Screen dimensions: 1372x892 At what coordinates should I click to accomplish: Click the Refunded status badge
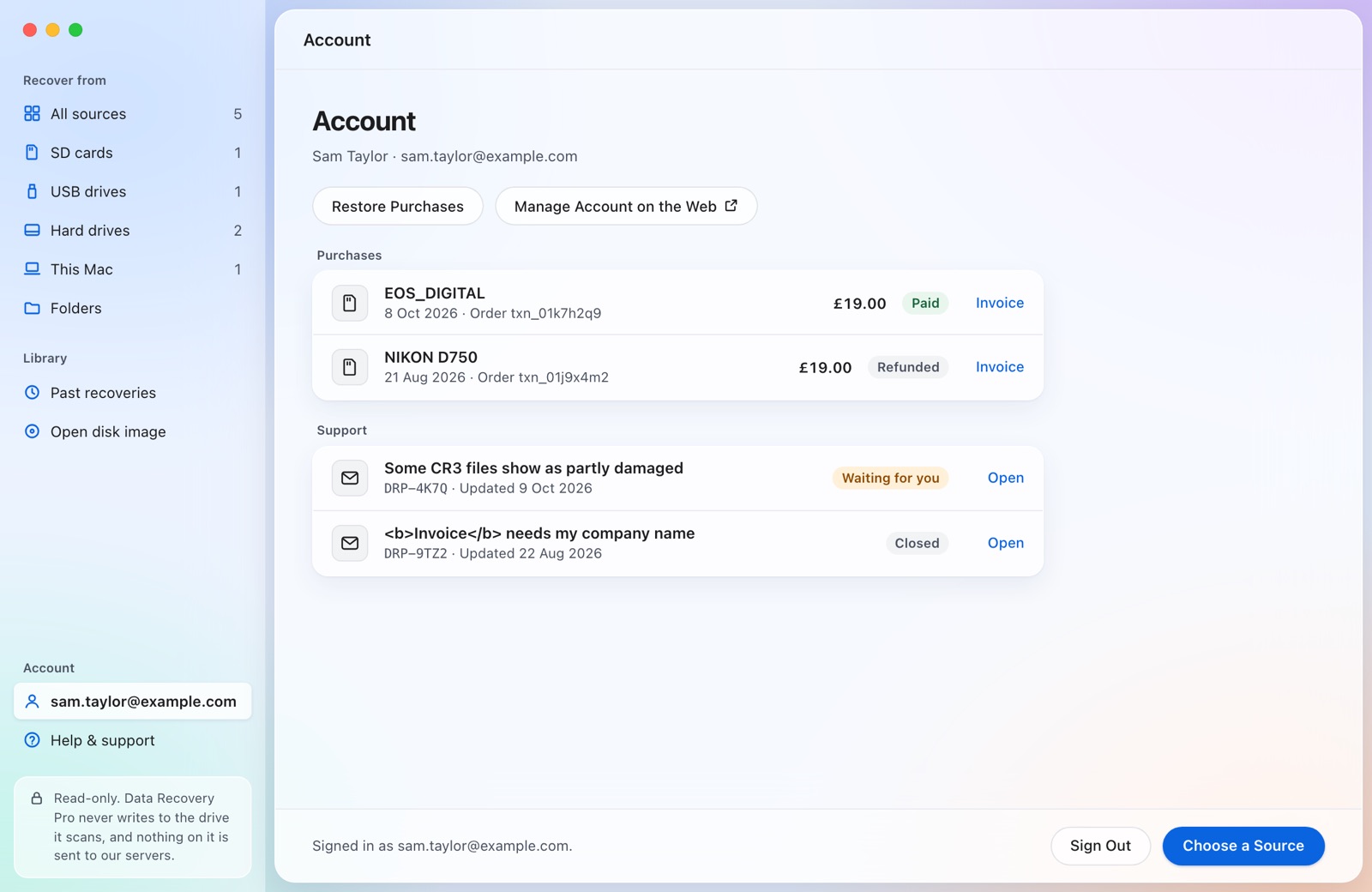[x=908, y=367]
